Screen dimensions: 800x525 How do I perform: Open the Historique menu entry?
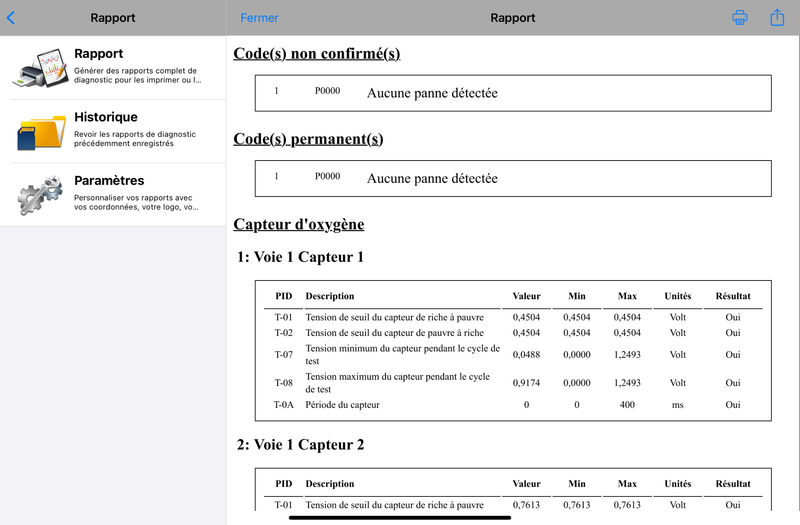[x=113, y=132]
